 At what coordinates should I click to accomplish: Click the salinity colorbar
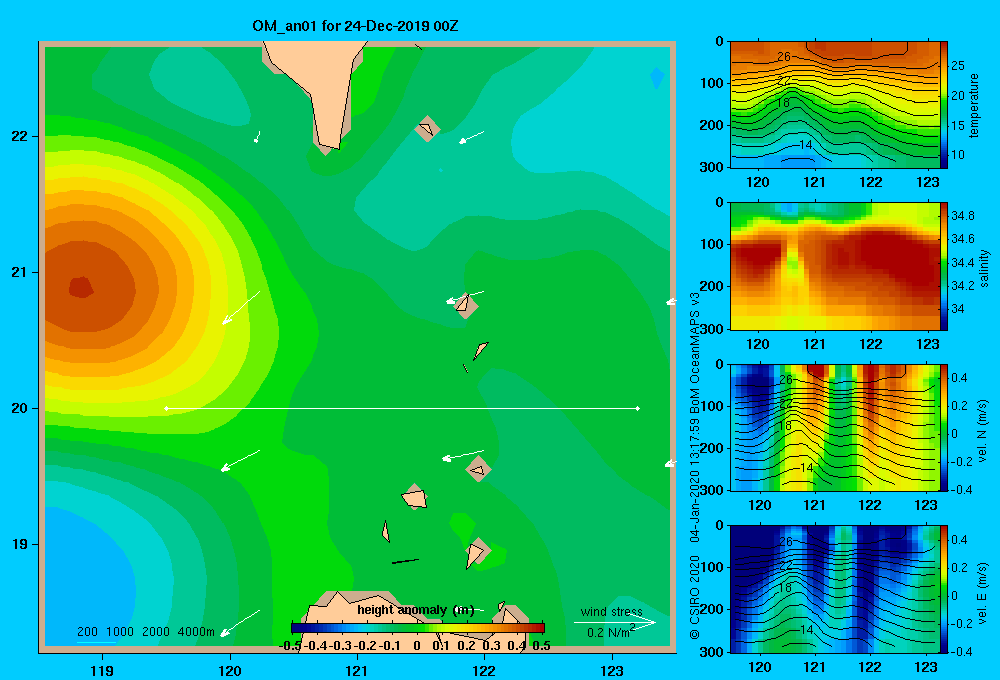point(944,266)
